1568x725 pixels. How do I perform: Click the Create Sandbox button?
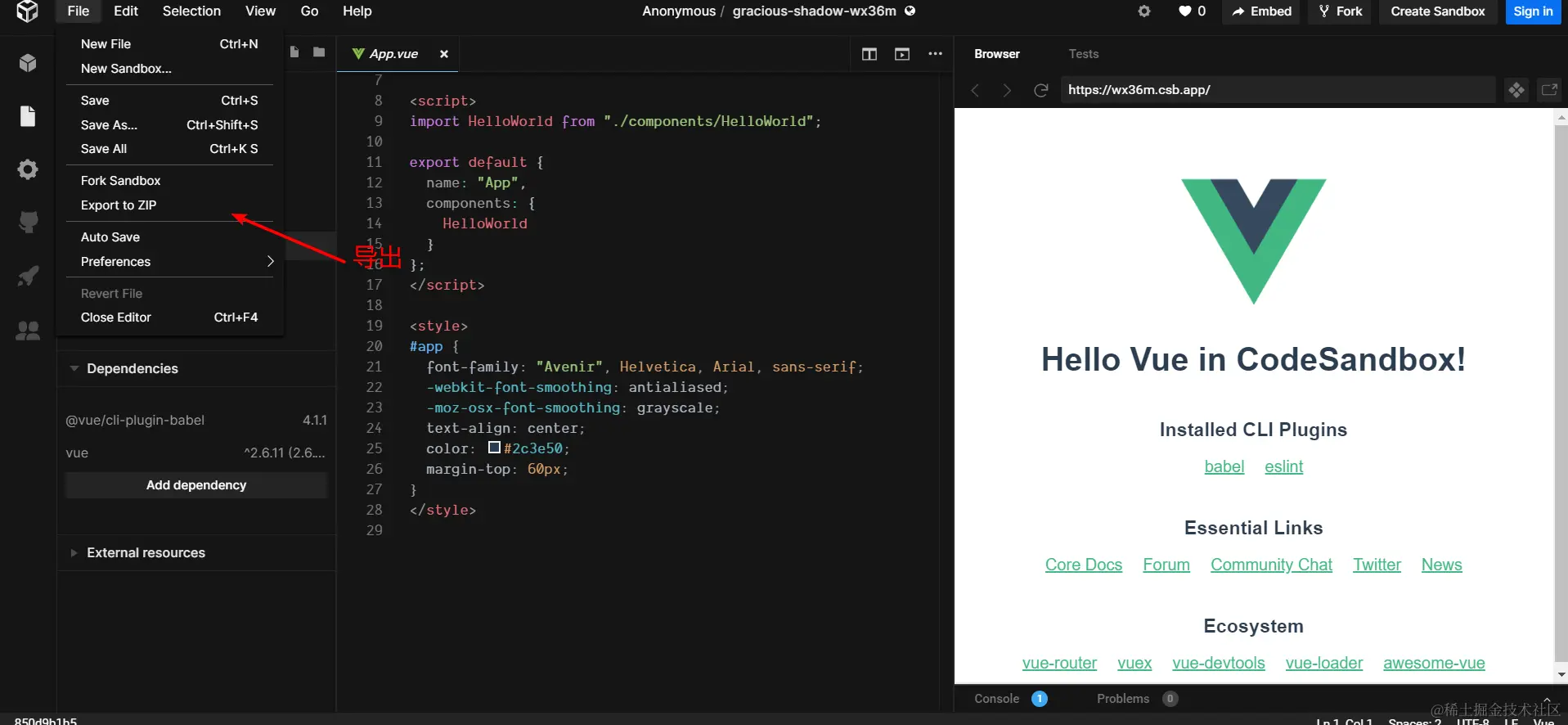(1438, 11)
